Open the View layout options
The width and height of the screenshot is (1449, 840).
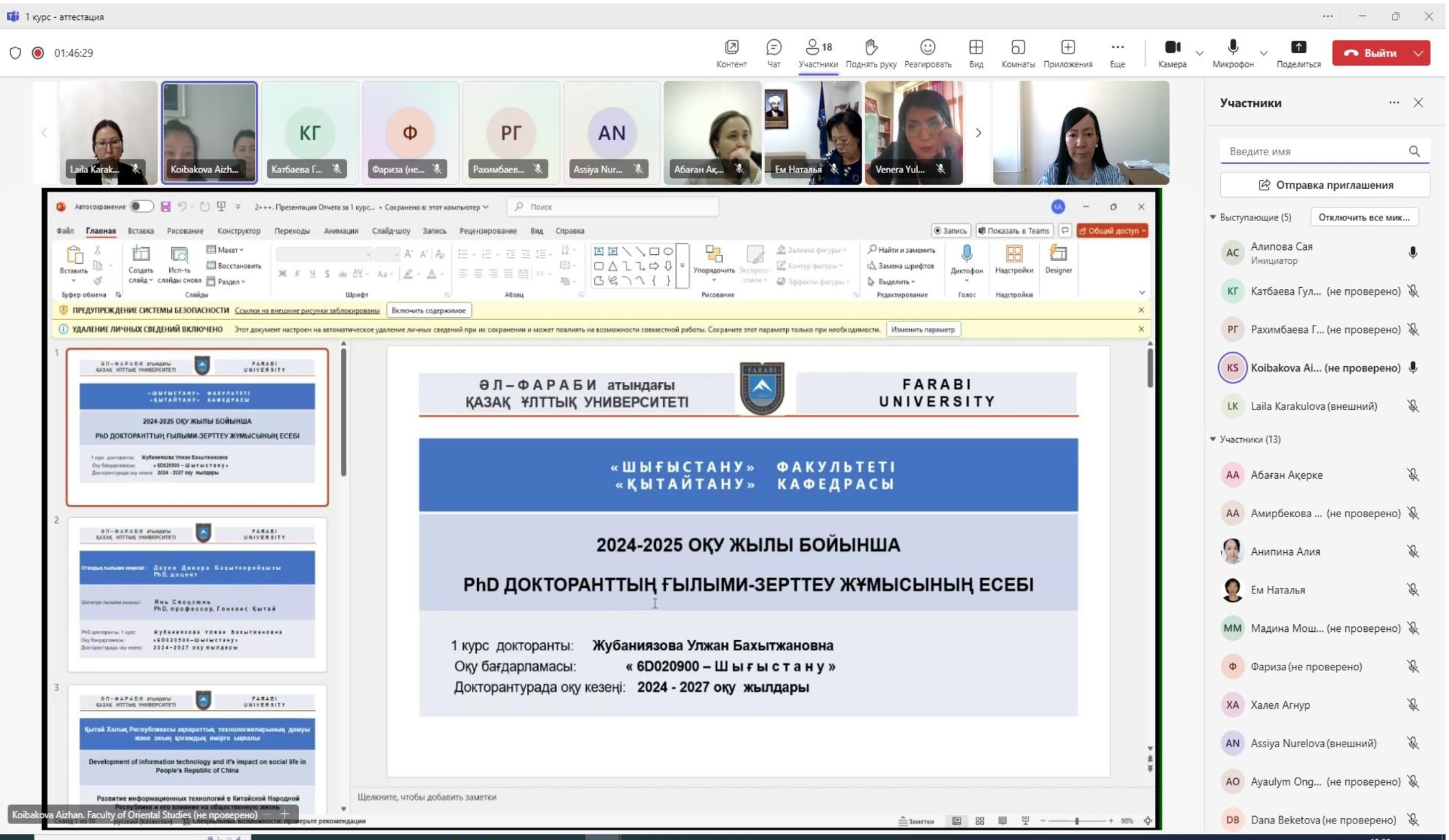pyautogui.click(x=978, y=53)
